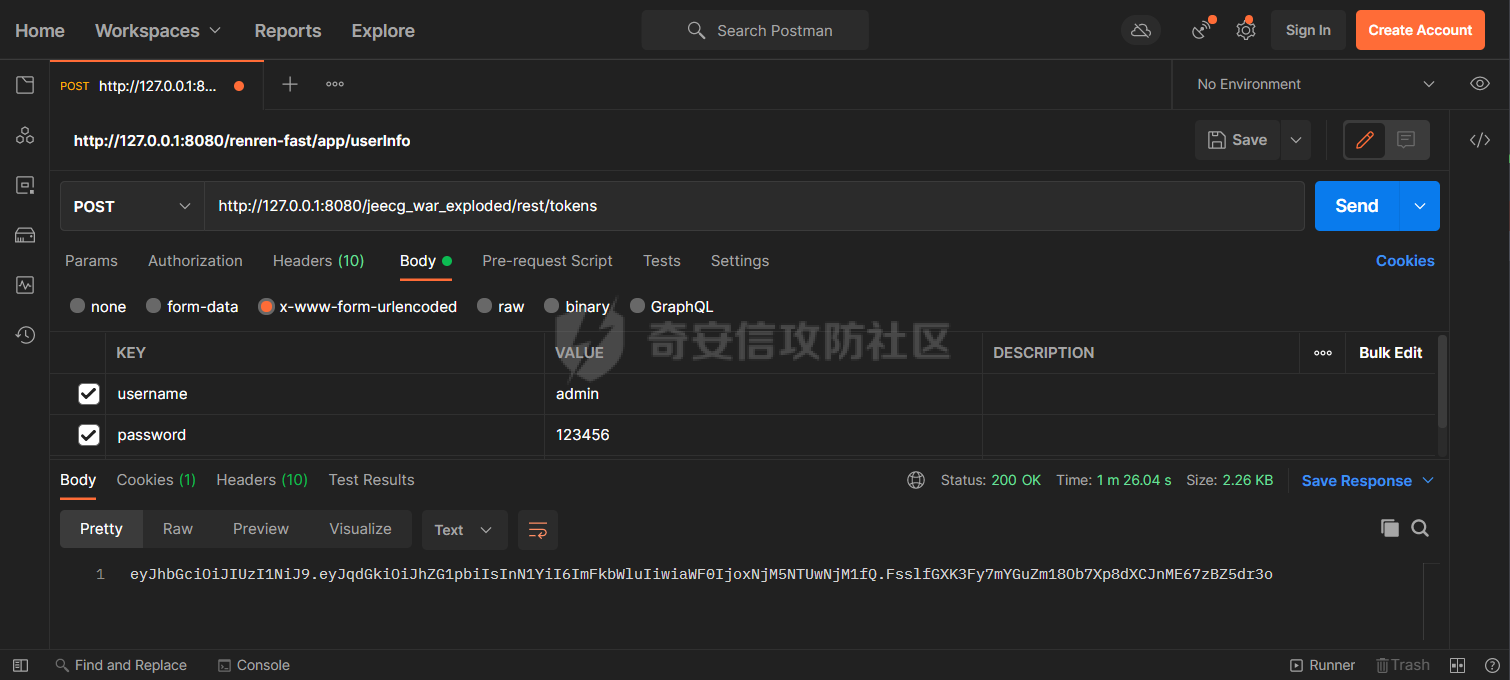The image size is (1510, 680).
Task: Click the cloud offline sync icon
Action: (x=1141, y=30)
